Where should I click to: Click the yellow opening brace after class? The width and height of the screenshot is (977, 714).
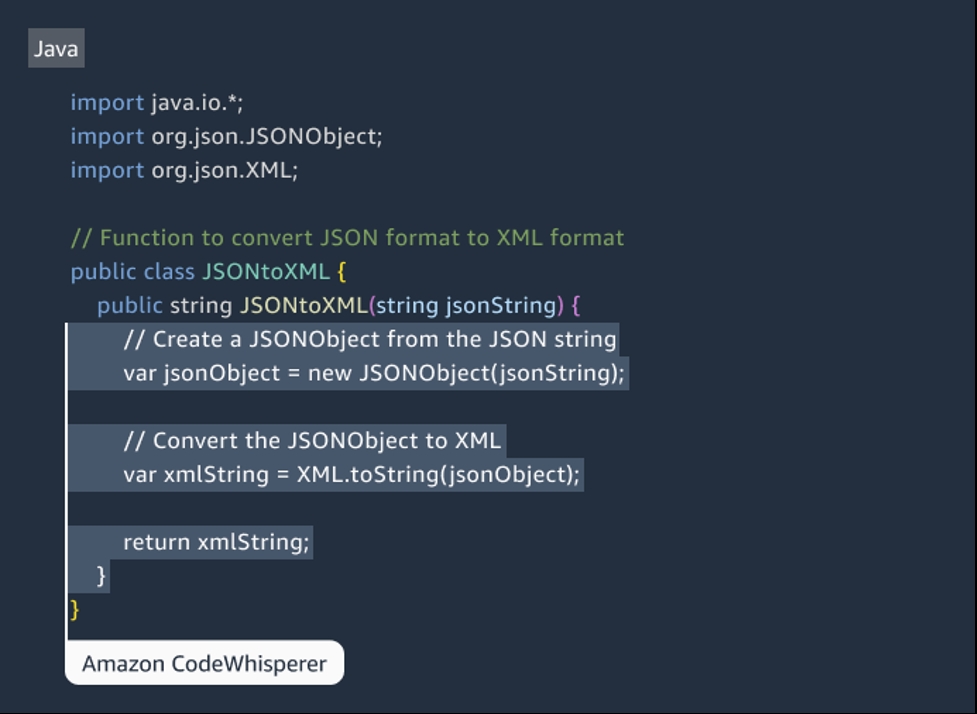[x=341, y=272]
